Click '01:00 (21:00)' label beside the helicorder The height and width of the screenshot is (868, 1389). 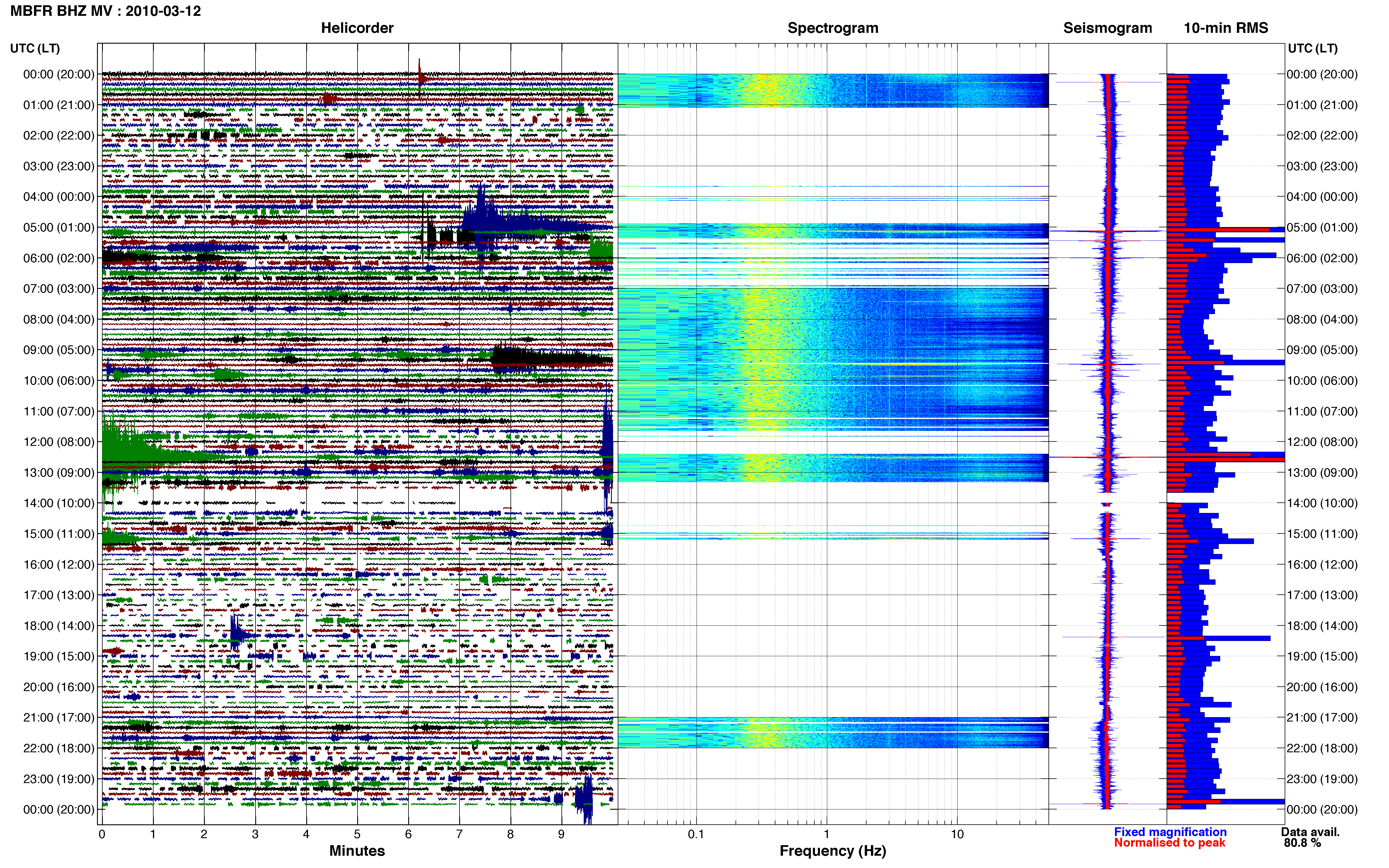[x=59, y=105]
